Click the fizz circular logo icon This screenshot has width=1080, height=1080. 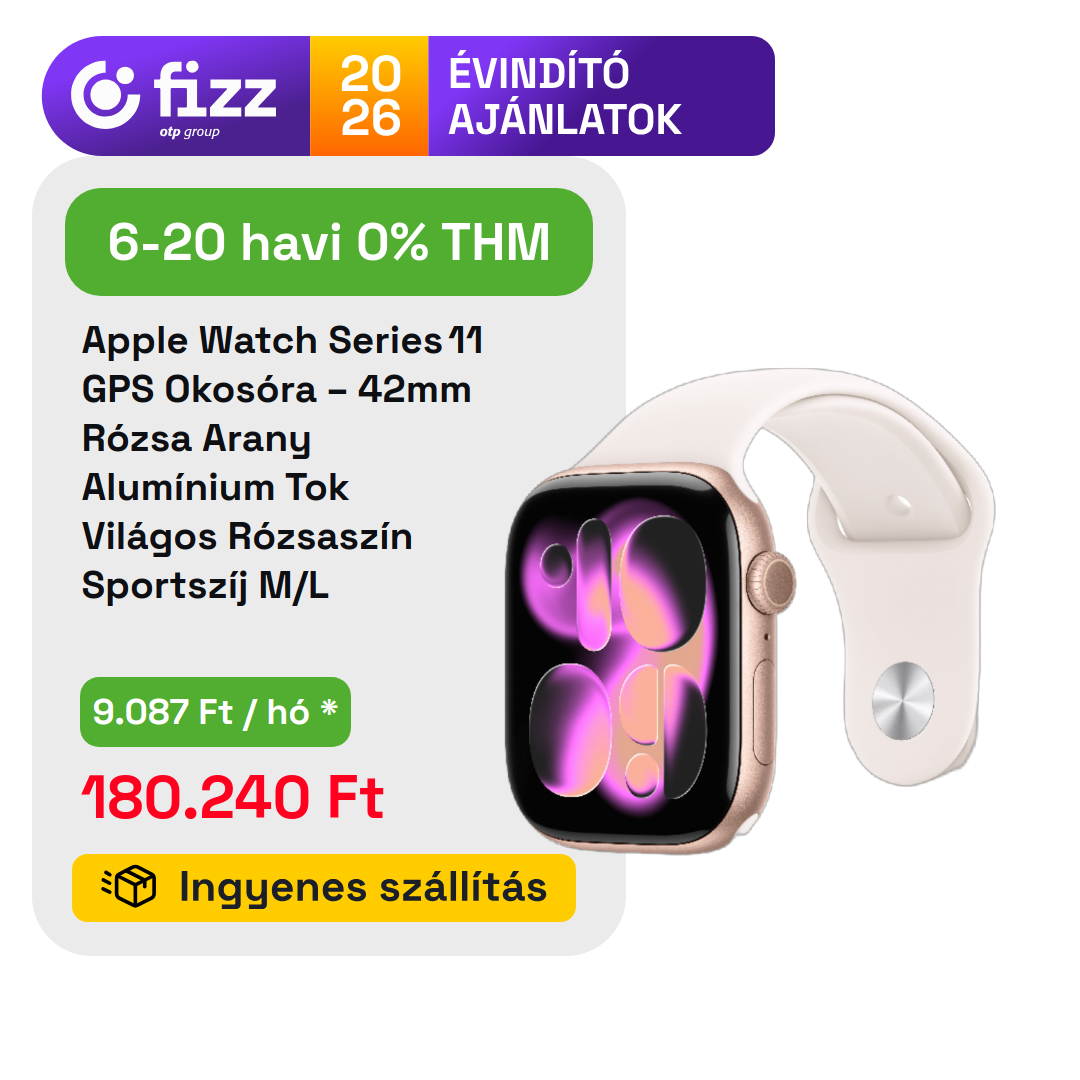[105, 95]
